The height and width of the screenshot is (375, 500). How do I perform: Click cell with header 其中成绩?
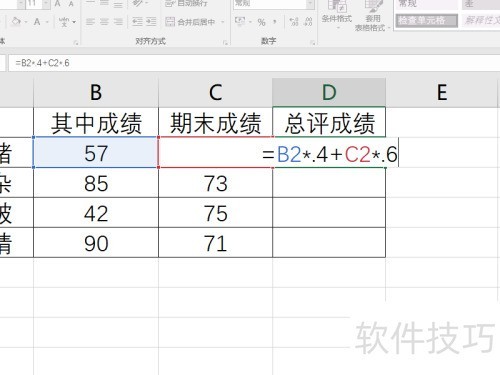tap(96, 123)
